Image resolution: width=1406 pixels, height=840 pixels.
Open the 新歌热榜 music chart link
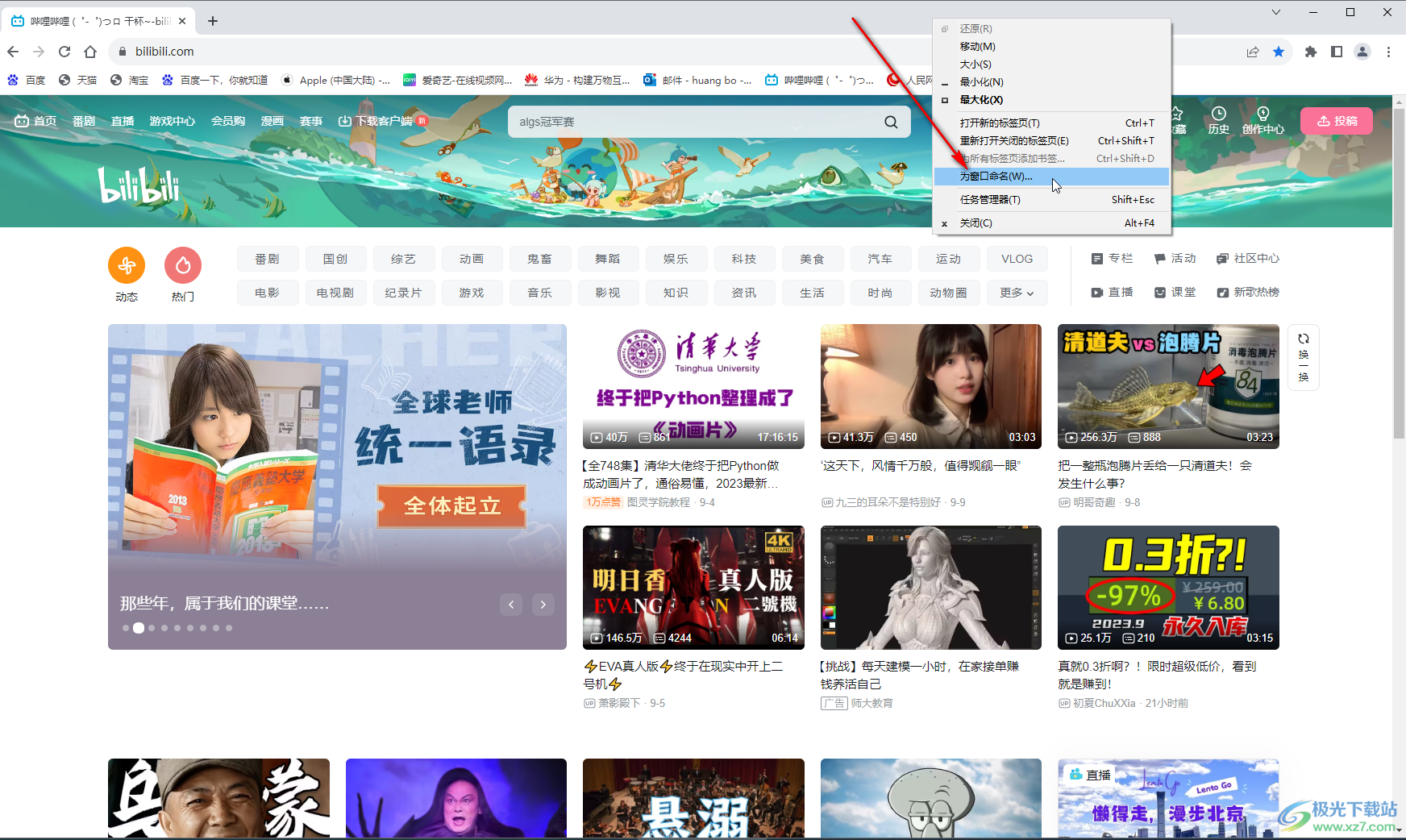click(x=1248, y=293)
